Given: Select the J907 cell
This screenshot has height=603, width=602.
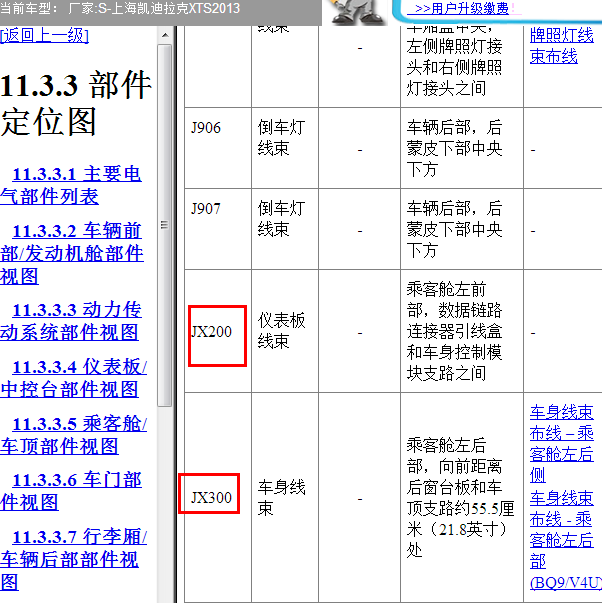Looking at the screenshot, I should [218, 229].
